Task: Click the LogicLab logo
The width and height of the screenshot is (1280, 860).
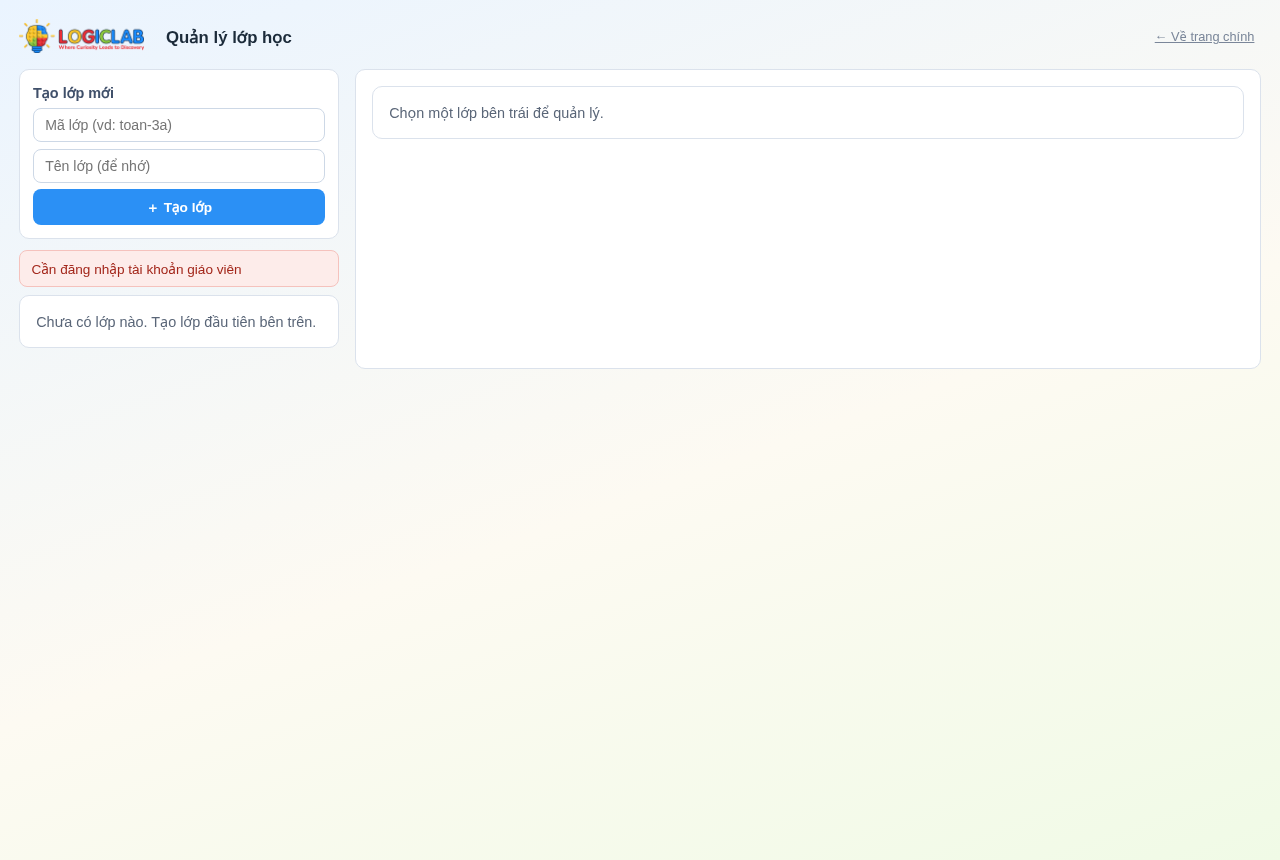Action: (82, 37)
